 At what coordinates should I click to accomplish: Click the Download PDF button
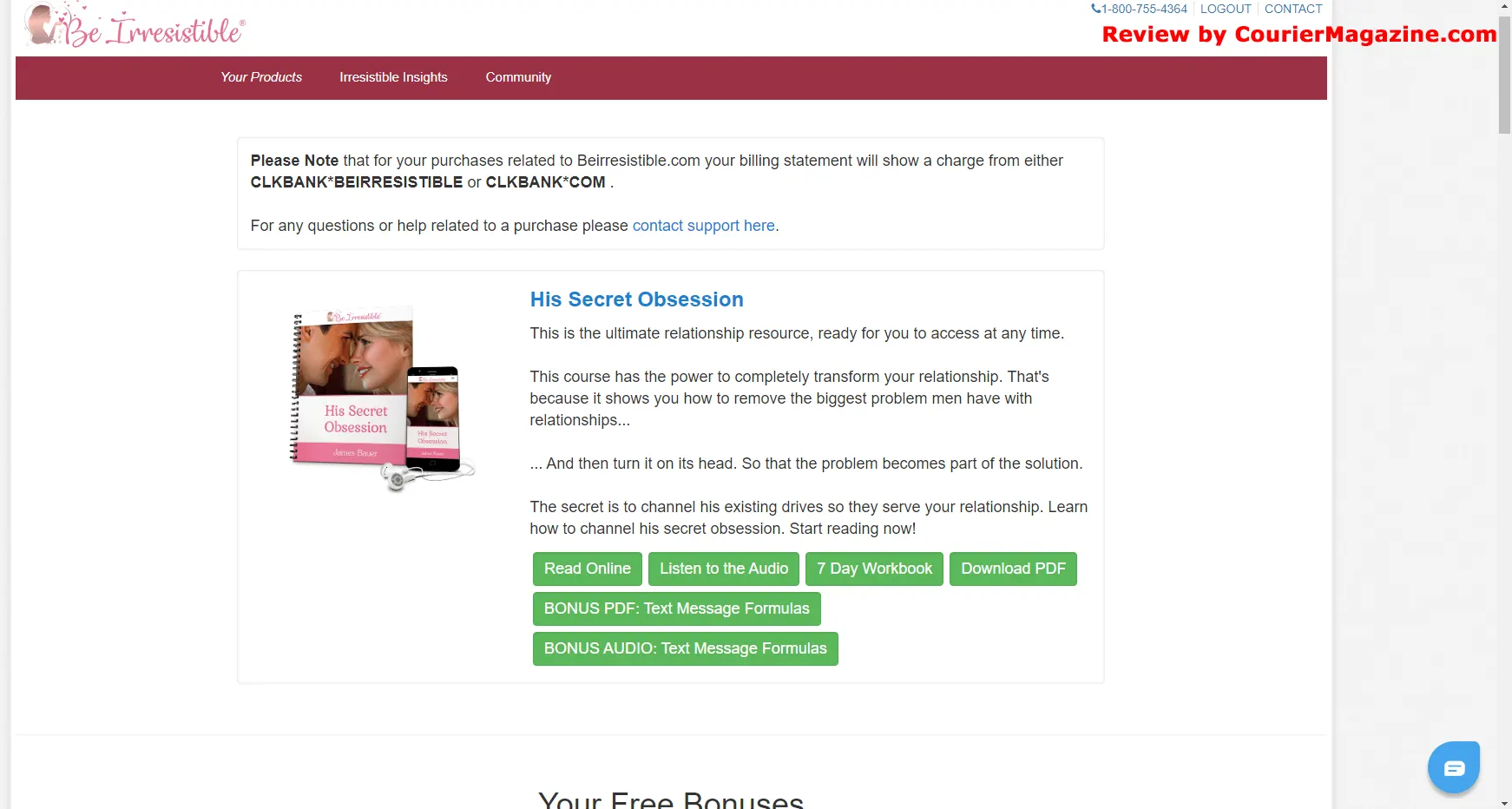click(x=1013, y=569)
